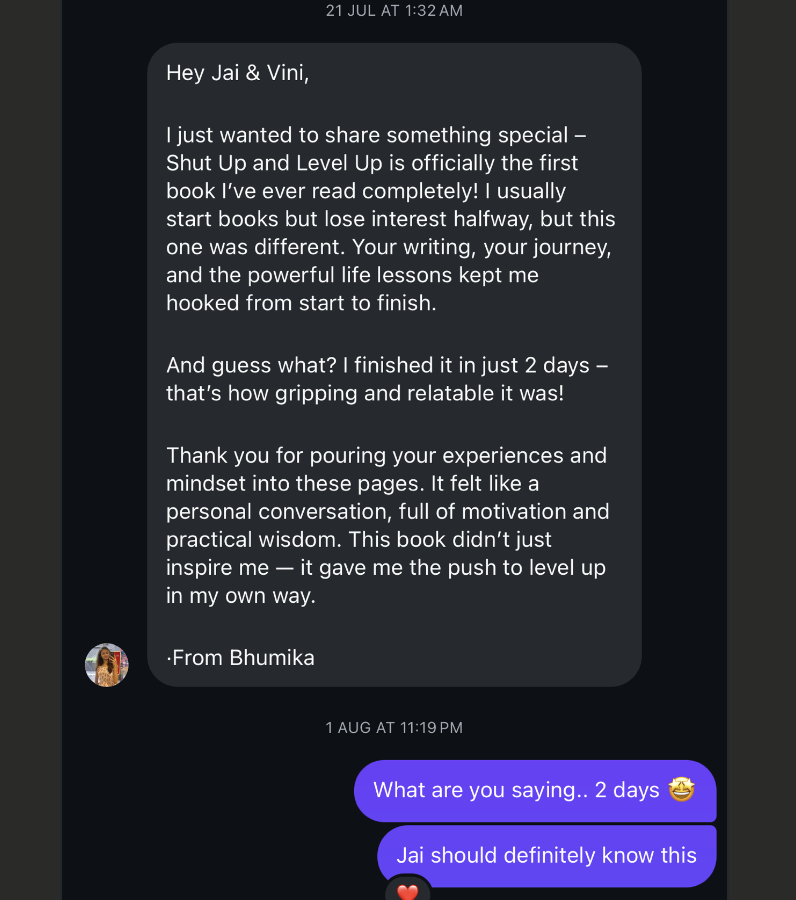Screen dimensions: 796x900
Task: Click "hooked from start to finish" text
Action: 301,303
